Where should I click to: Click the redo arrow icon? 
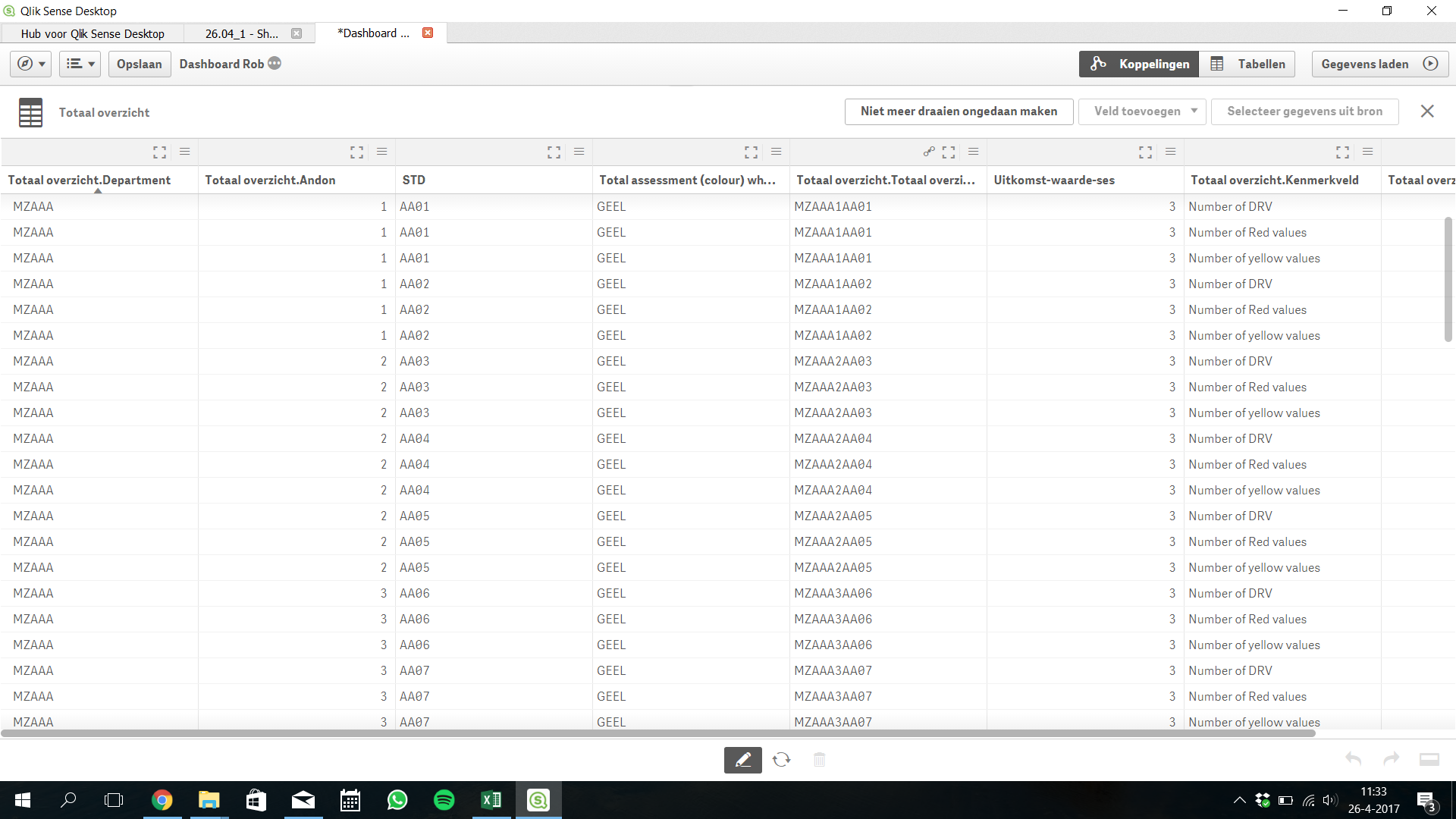1391,759
